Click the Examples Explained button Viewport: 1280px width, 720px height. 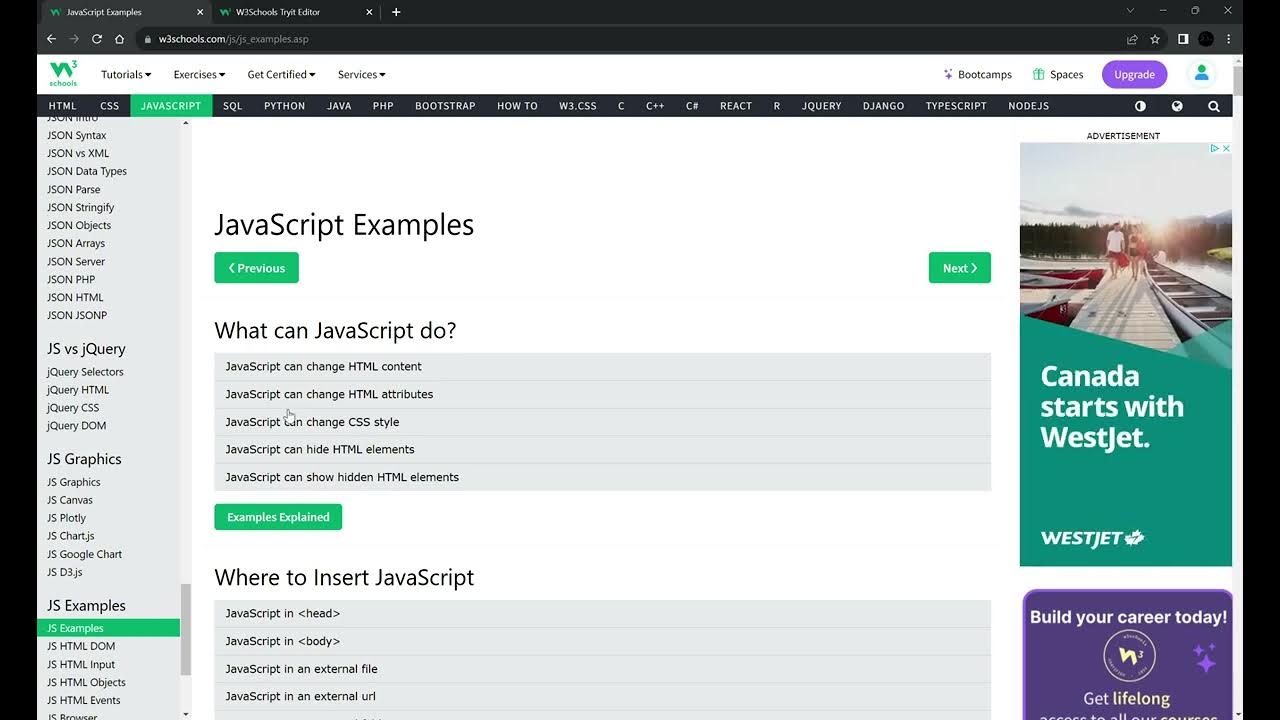pos(278,517)
